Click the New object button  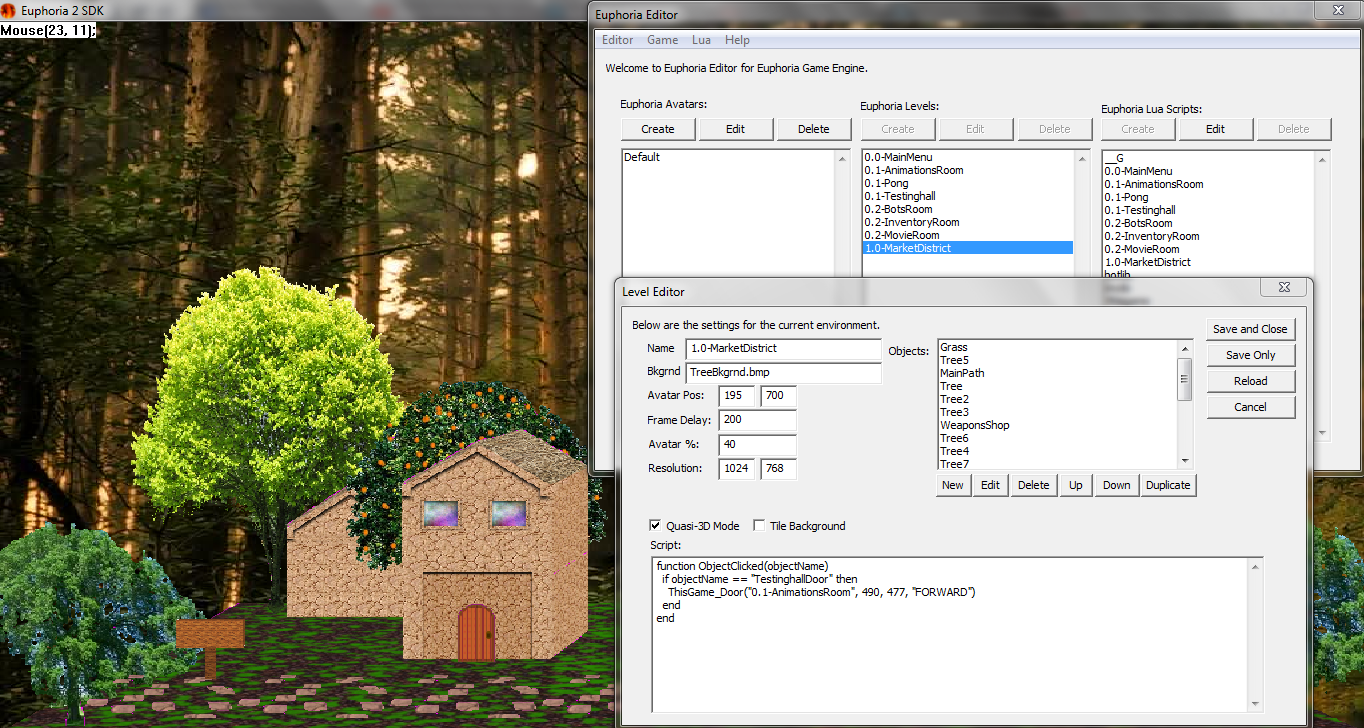point(953,485)
